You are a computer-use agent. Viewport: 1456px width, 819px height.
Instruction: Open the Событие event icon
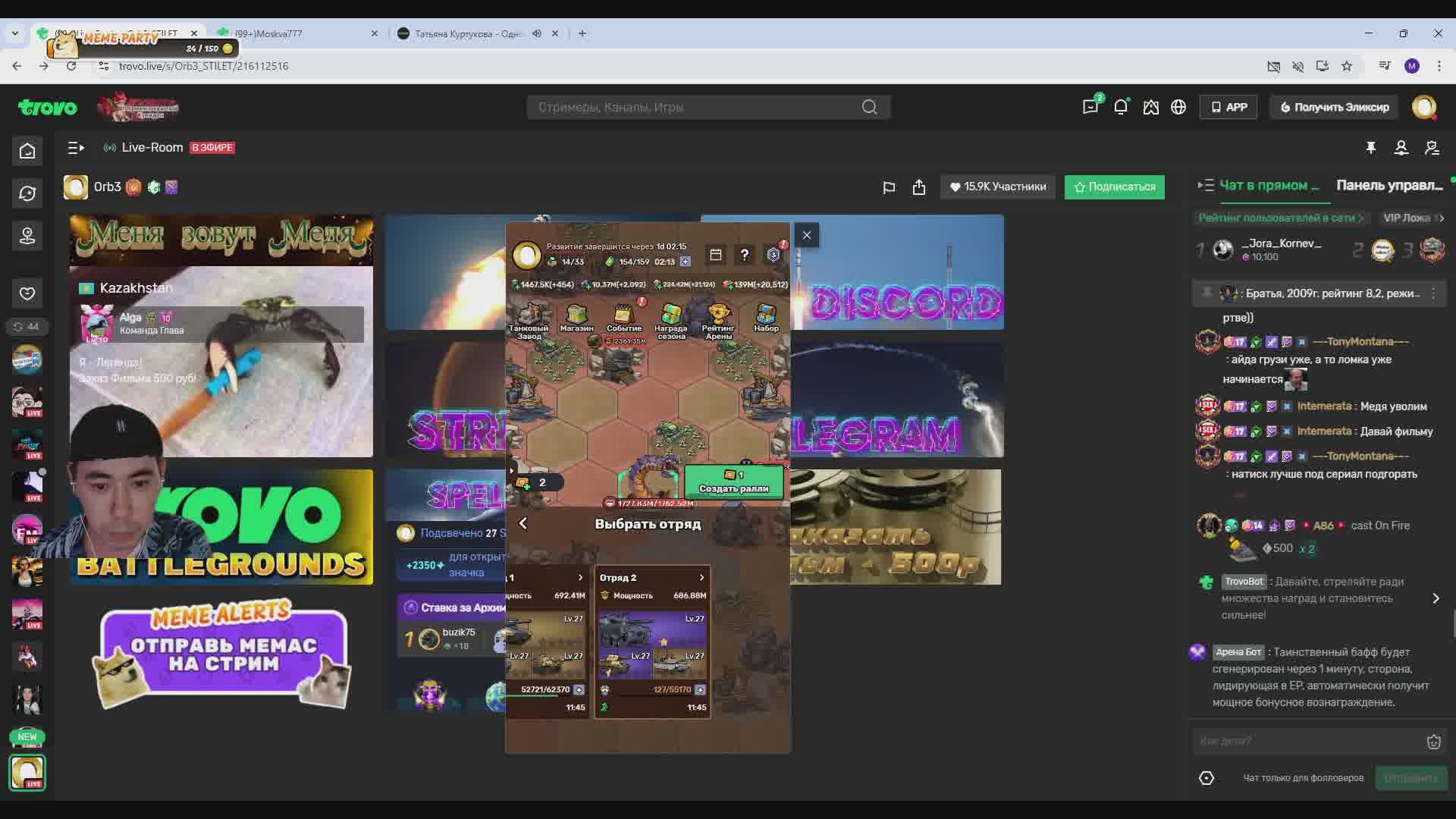pos(624,318)
